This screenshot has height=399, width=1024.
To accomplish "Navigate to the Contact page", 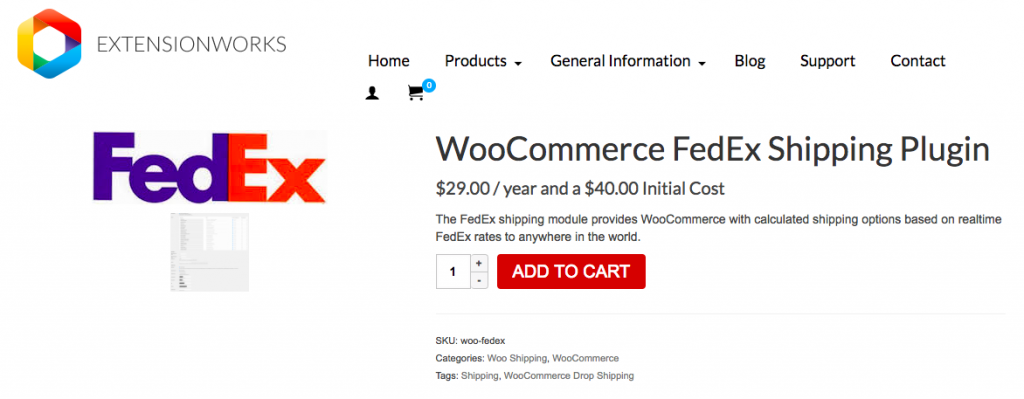I will [918, 61].
